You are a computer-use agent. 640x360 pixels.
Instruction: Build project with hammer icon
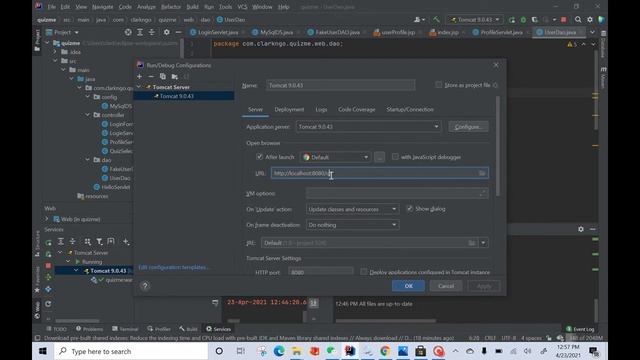[436, 20]
